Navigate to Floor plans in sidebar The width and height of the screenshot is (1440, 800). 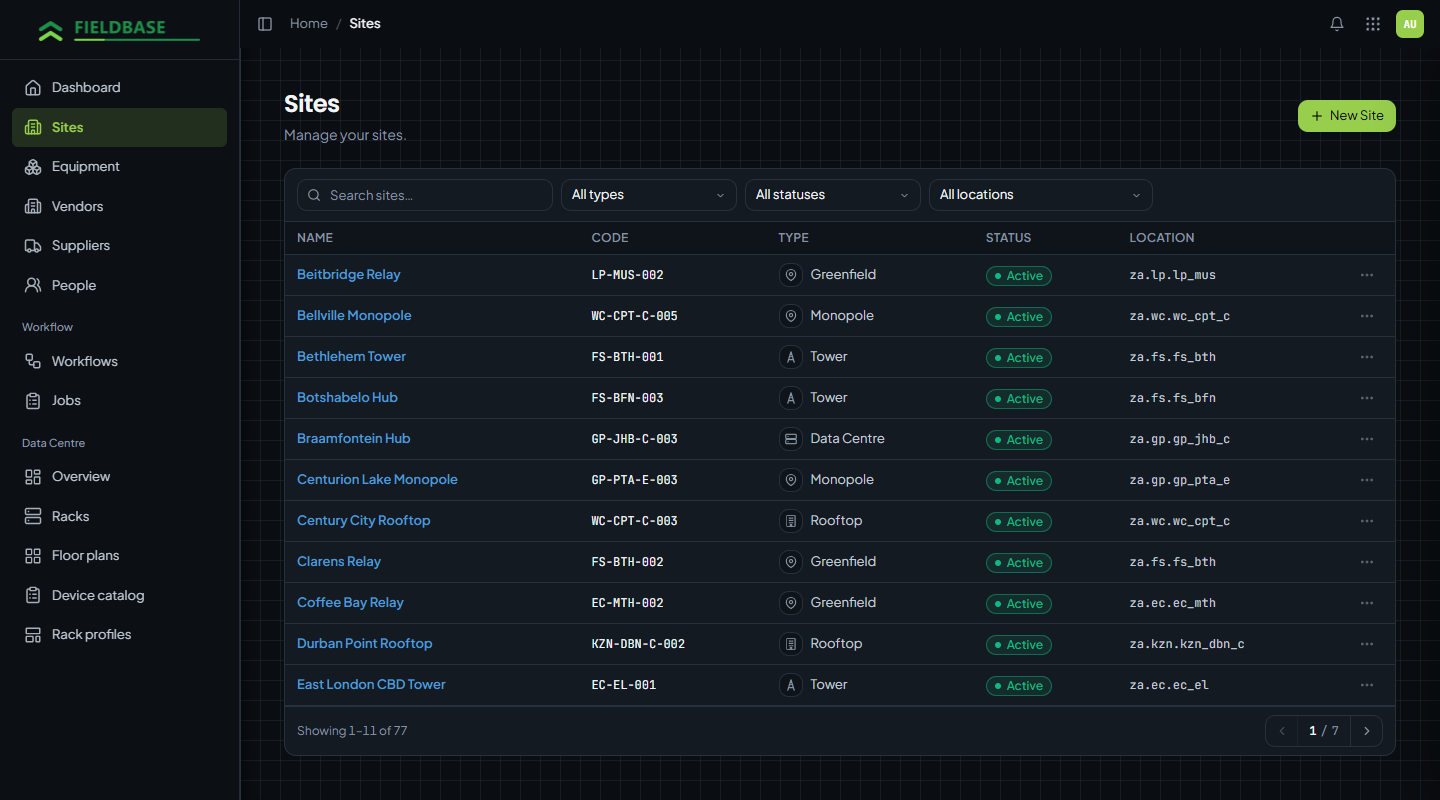pos(119,556)
